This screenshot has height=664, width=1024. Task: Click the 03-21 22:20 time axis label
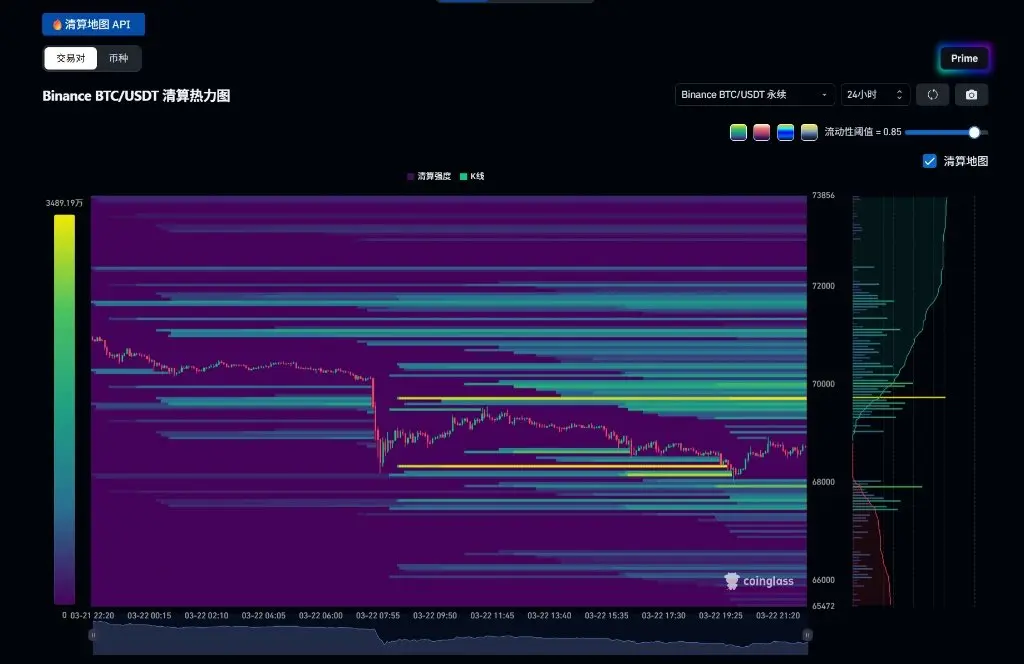tap(92, 616)
